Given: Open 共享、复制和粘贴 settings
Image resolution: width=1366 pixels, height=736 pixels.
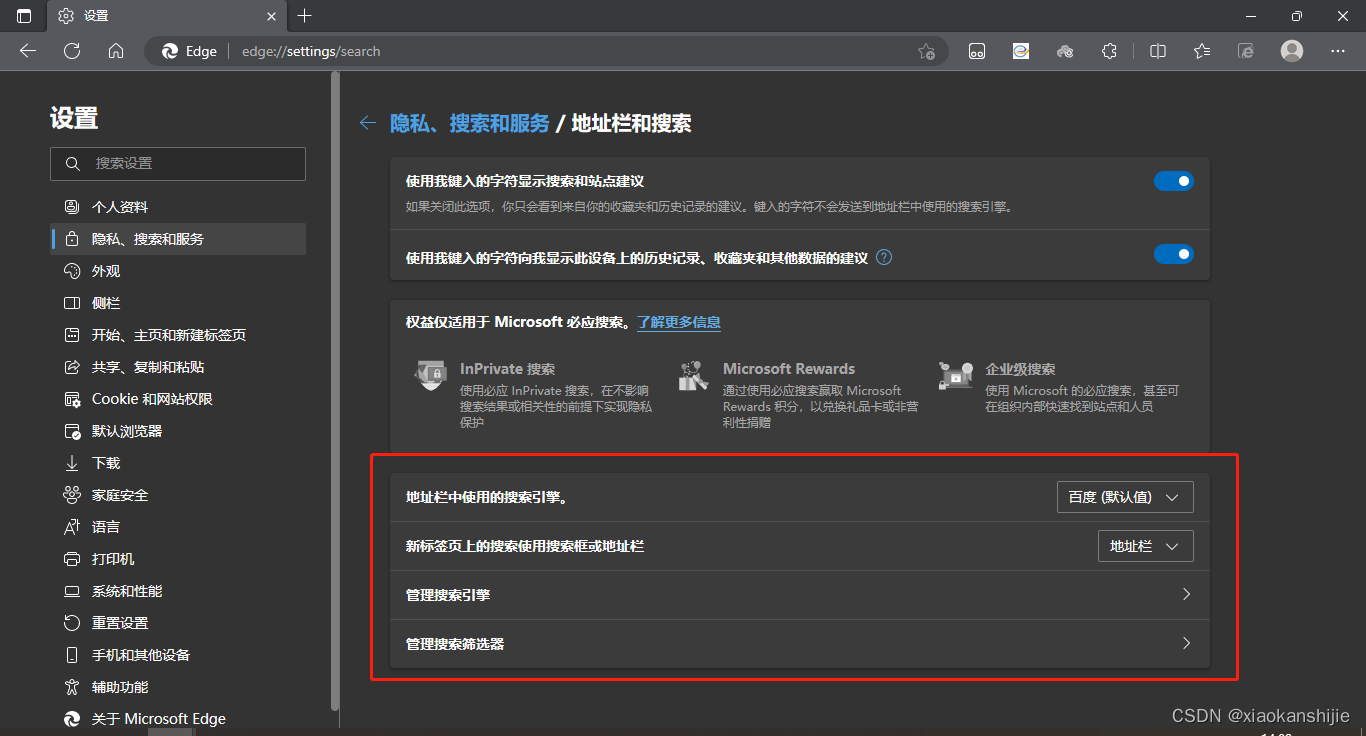Looking at the screenshot, I should click(x=178, y=367).
